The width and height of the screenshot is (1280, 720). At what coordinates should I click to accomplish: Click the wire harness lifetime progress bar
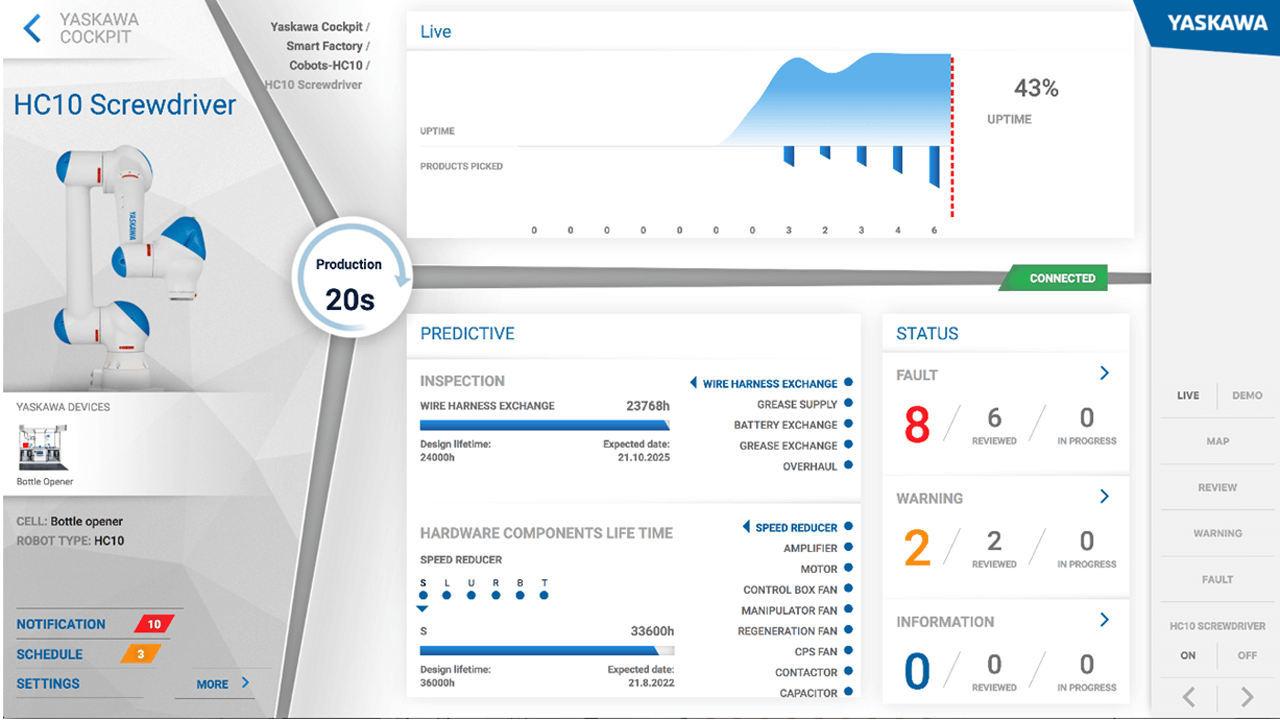[x=545, y=425]
